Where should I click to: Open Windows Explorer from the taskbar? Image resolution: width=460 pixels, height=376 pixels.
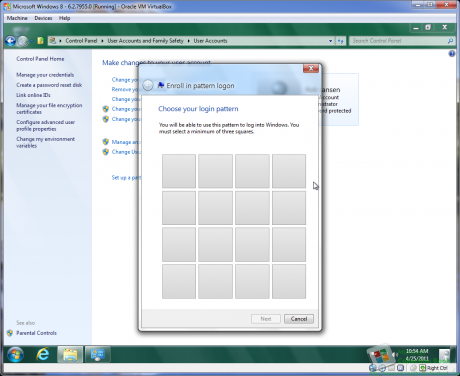click(70, 354)
